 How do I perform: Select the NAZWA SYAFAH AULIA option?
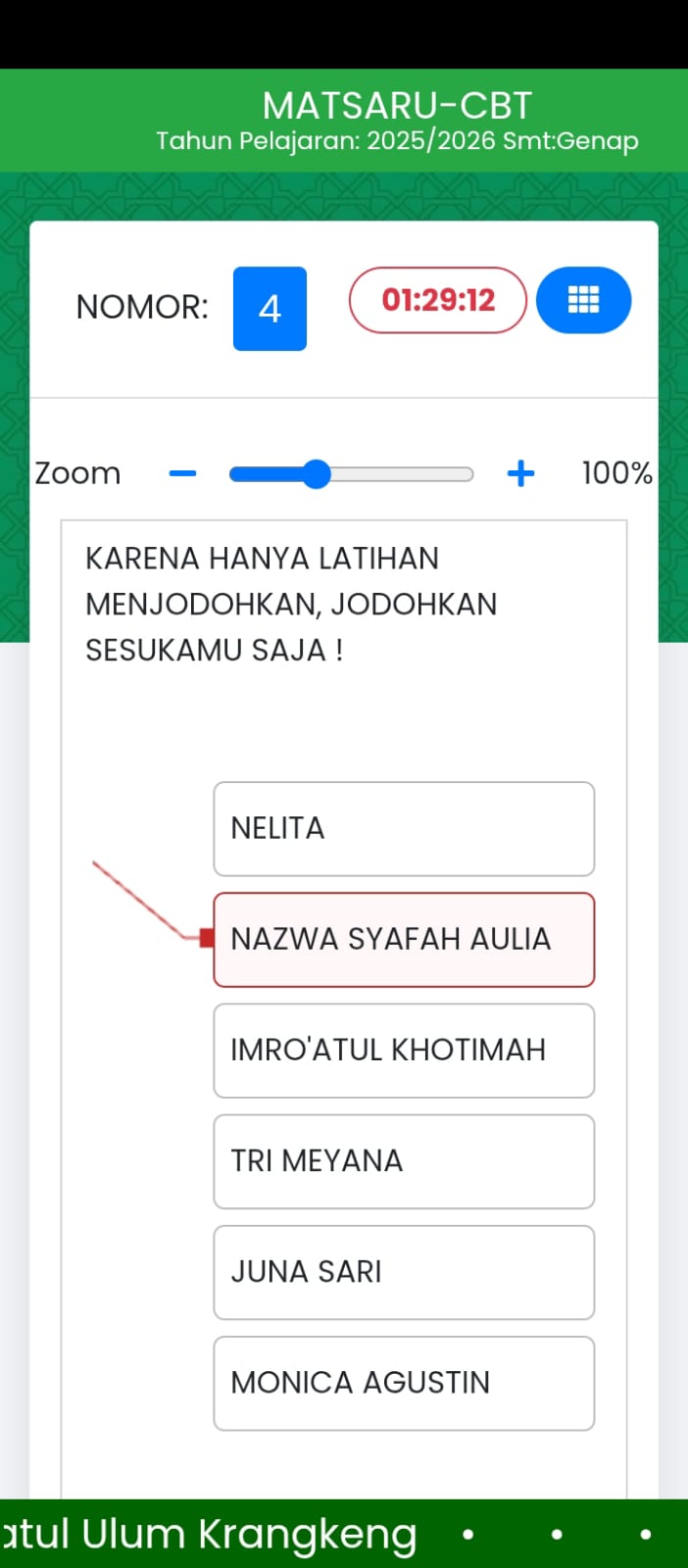click(404, 939)
